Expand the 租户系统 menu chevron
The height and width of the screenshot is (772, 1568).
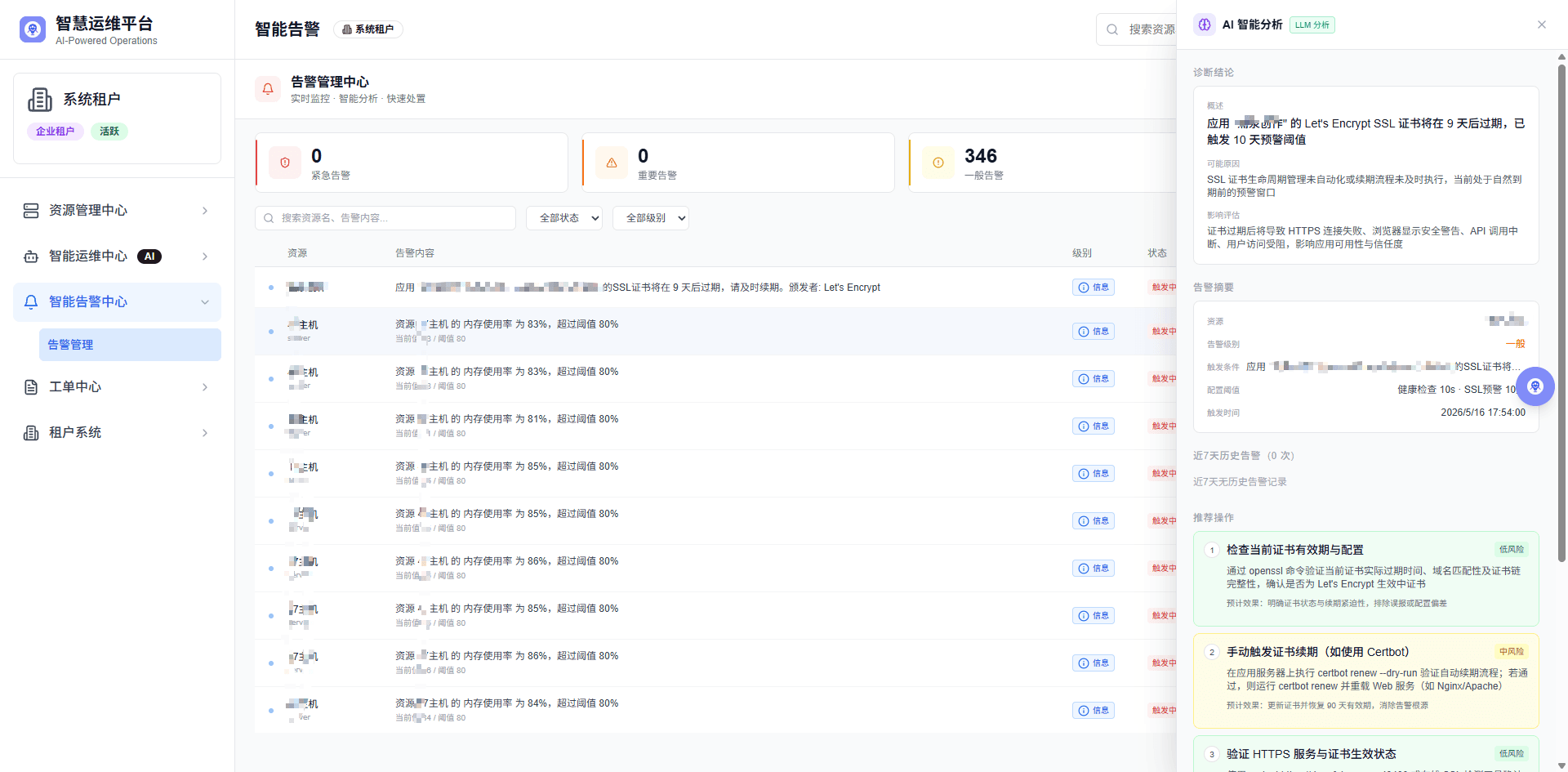tap(205, 433)
